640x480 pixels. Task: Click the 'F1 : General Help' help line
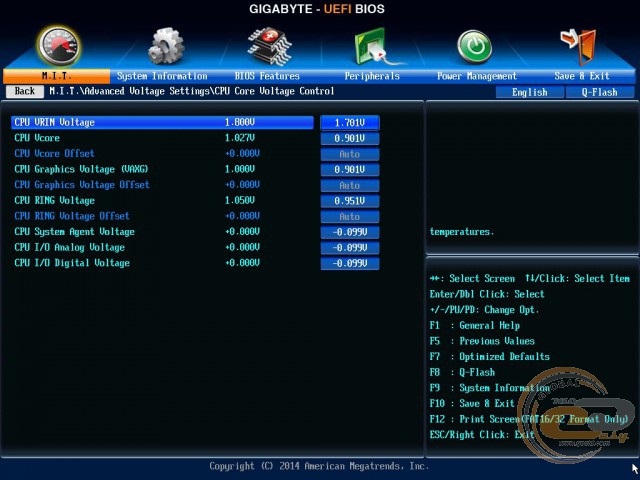pyautogui.click(x=475, y=326)
